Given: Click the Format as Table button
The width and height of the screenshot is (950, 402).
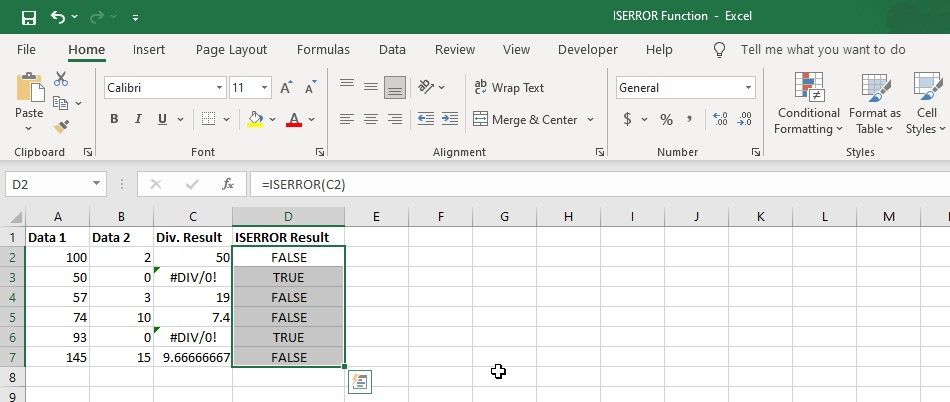Looking at the screenshot, I should 874,103.
